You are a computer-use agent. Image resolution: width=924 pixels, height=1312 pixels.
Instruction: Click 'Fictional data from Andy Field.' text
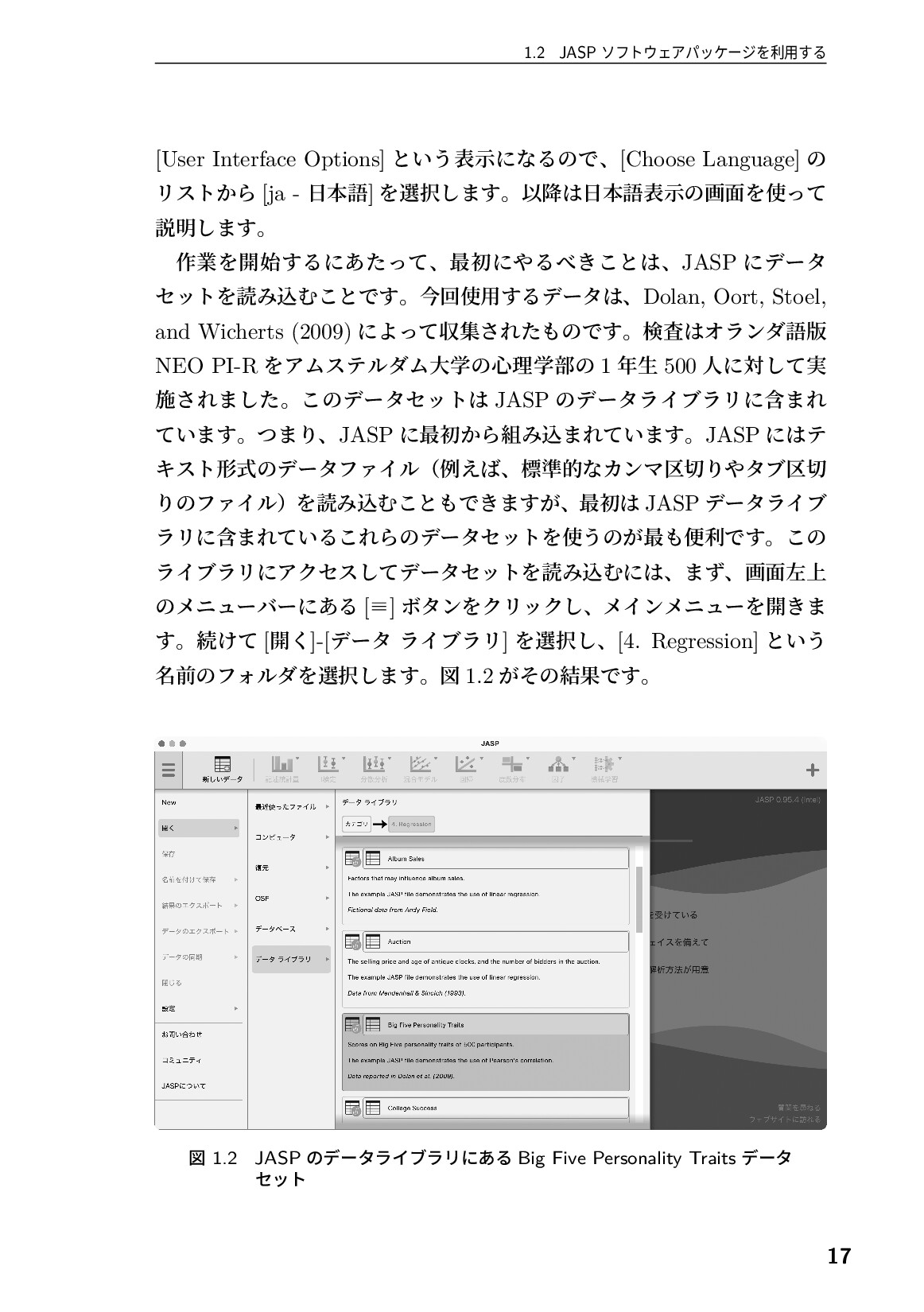(393, 910)
